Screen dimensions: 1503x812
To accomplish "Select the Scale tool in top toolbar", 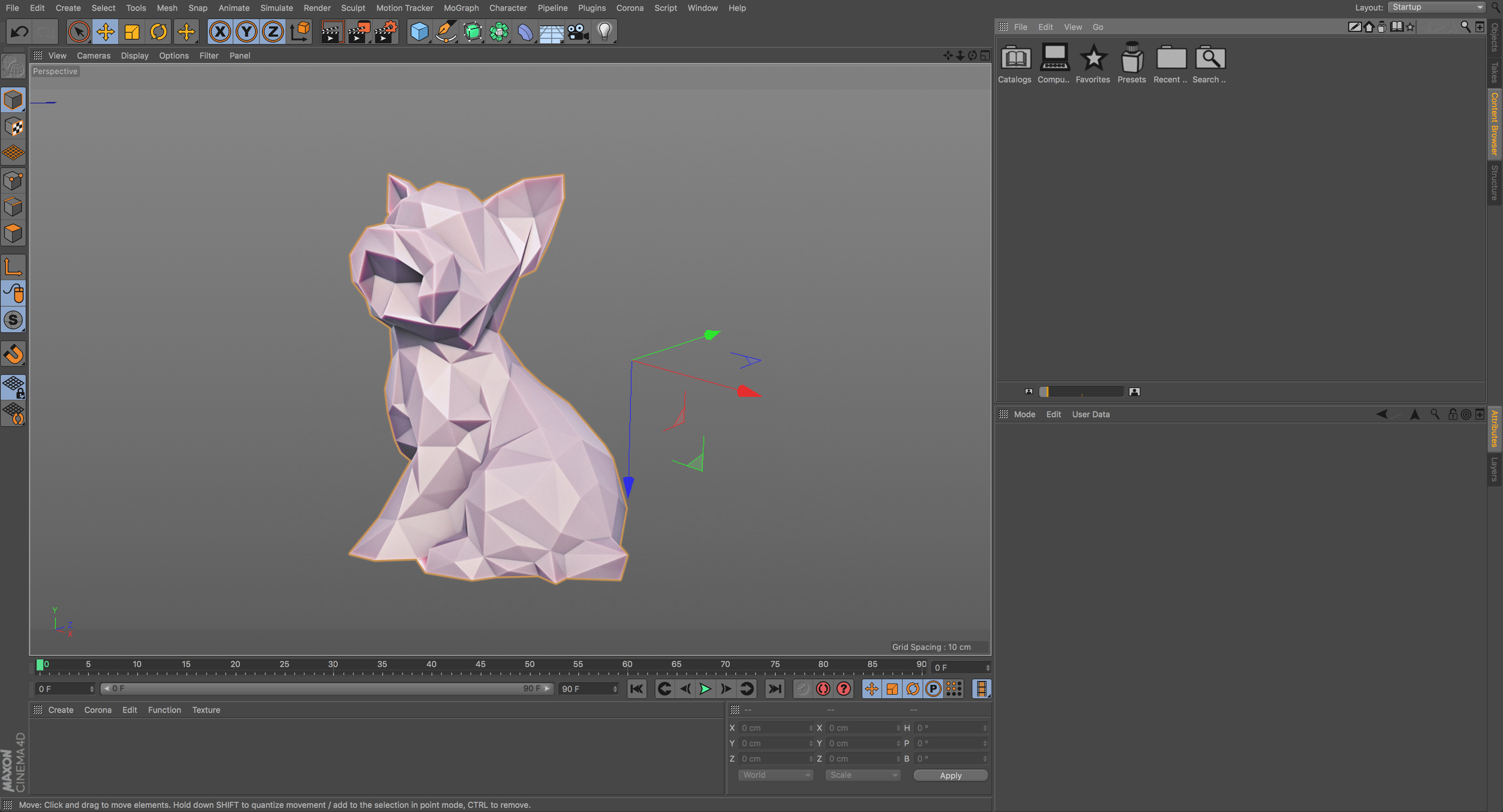I will [132, 32].
